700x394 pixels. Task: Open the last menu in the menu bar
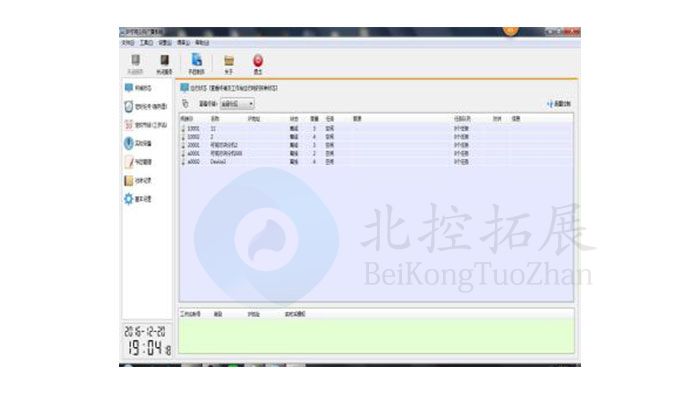(202, 43)
